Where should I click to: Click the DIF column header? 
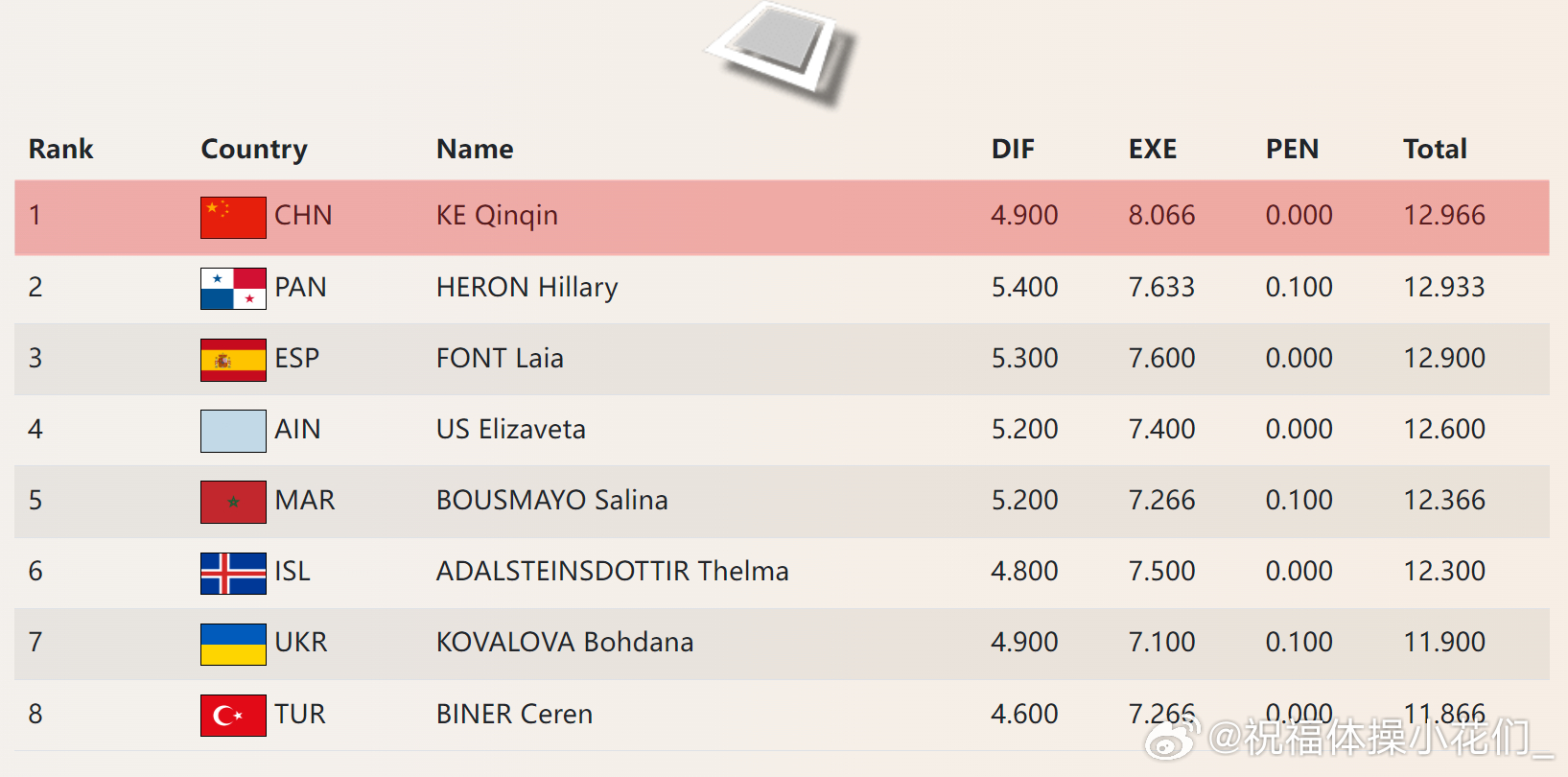(1013, 149)
